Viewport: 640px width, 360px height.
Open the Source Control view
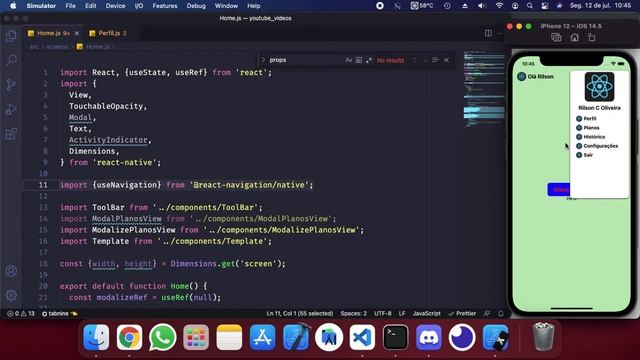[11, 84]
